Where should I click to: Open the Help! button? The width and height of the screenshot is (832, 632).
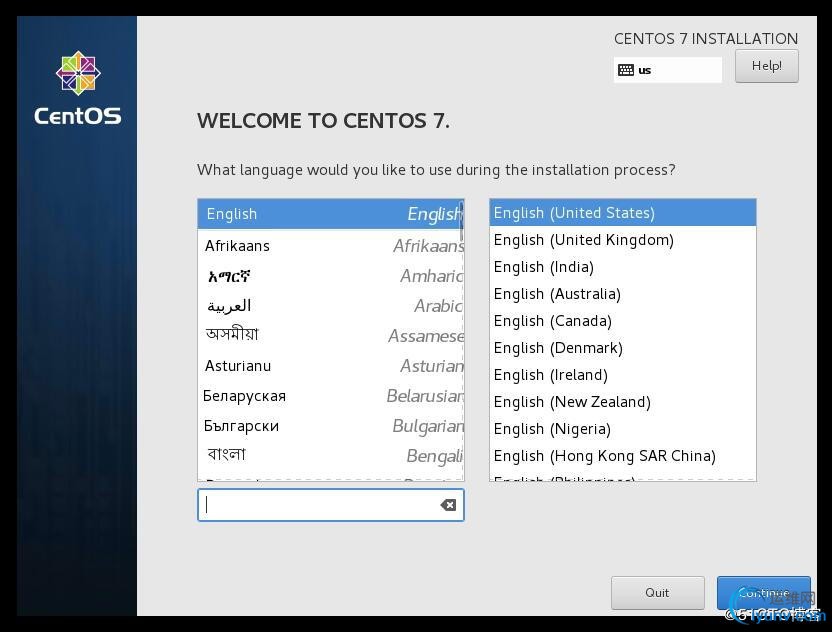click(767, 66)
